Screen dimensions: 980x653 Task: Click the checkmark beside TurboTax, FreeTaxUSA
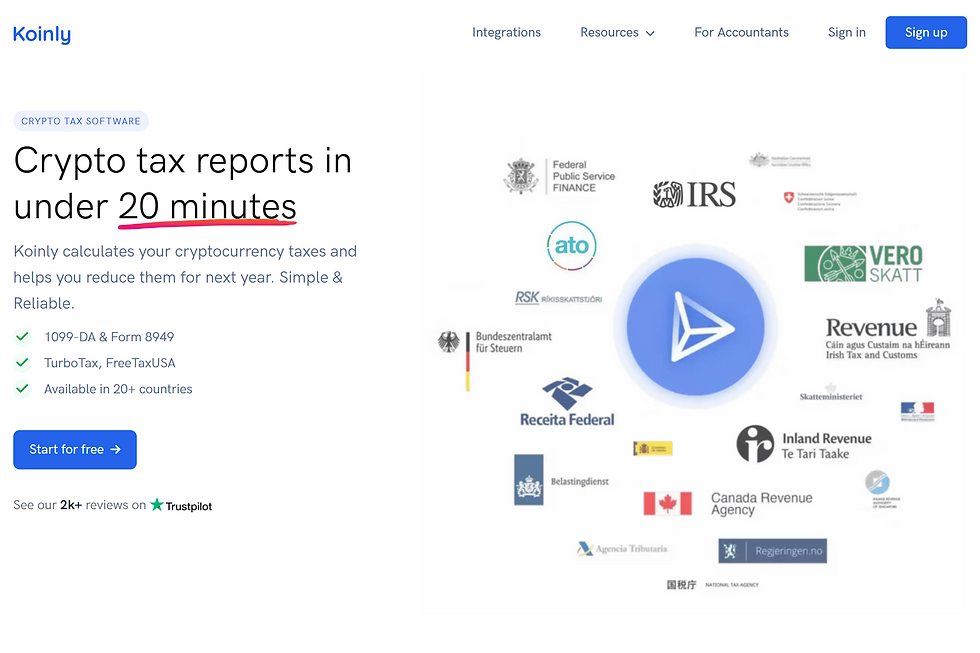(x=22, y=362)
